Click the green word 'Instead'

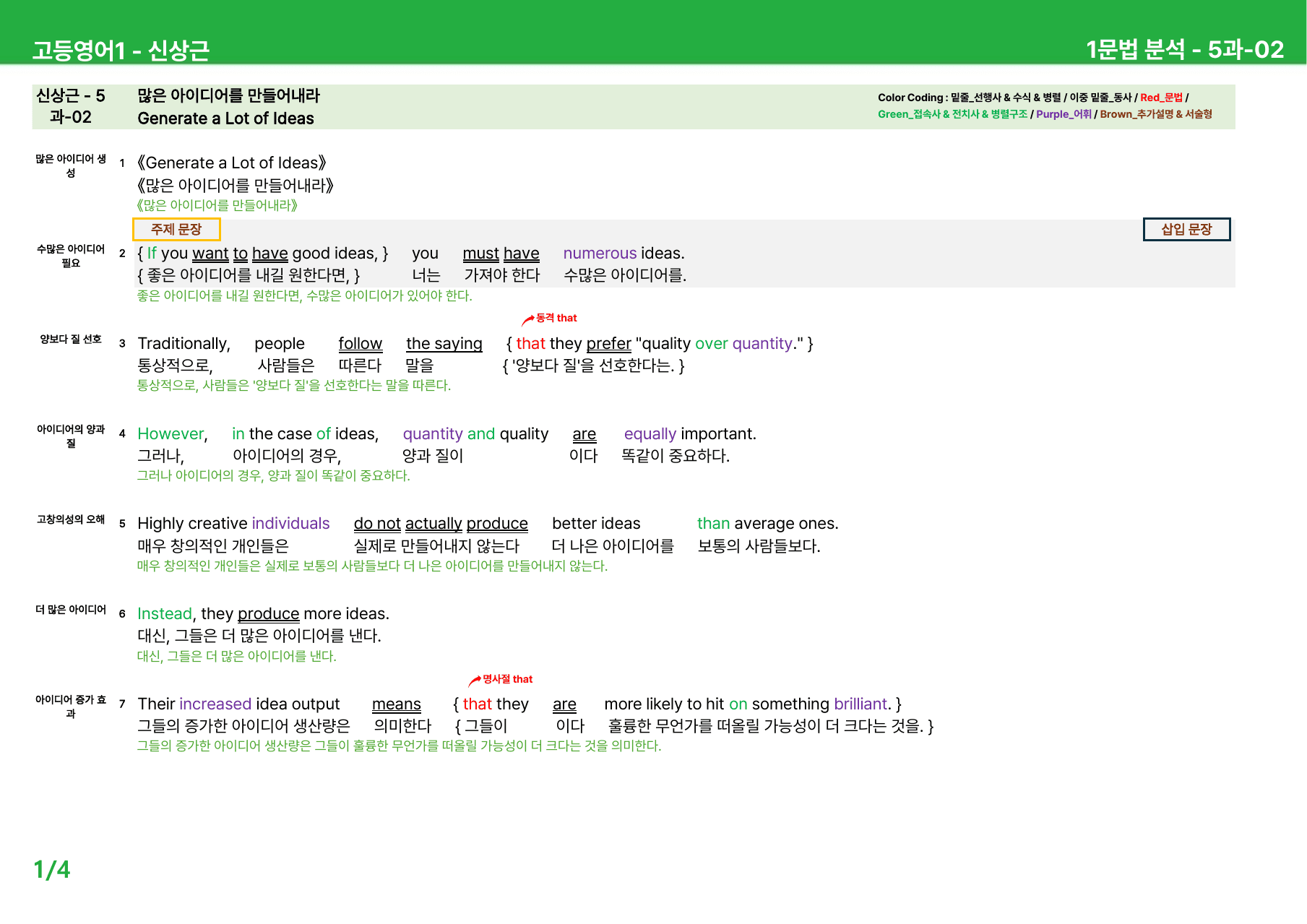pyautogui.click(x=165, y=613)
